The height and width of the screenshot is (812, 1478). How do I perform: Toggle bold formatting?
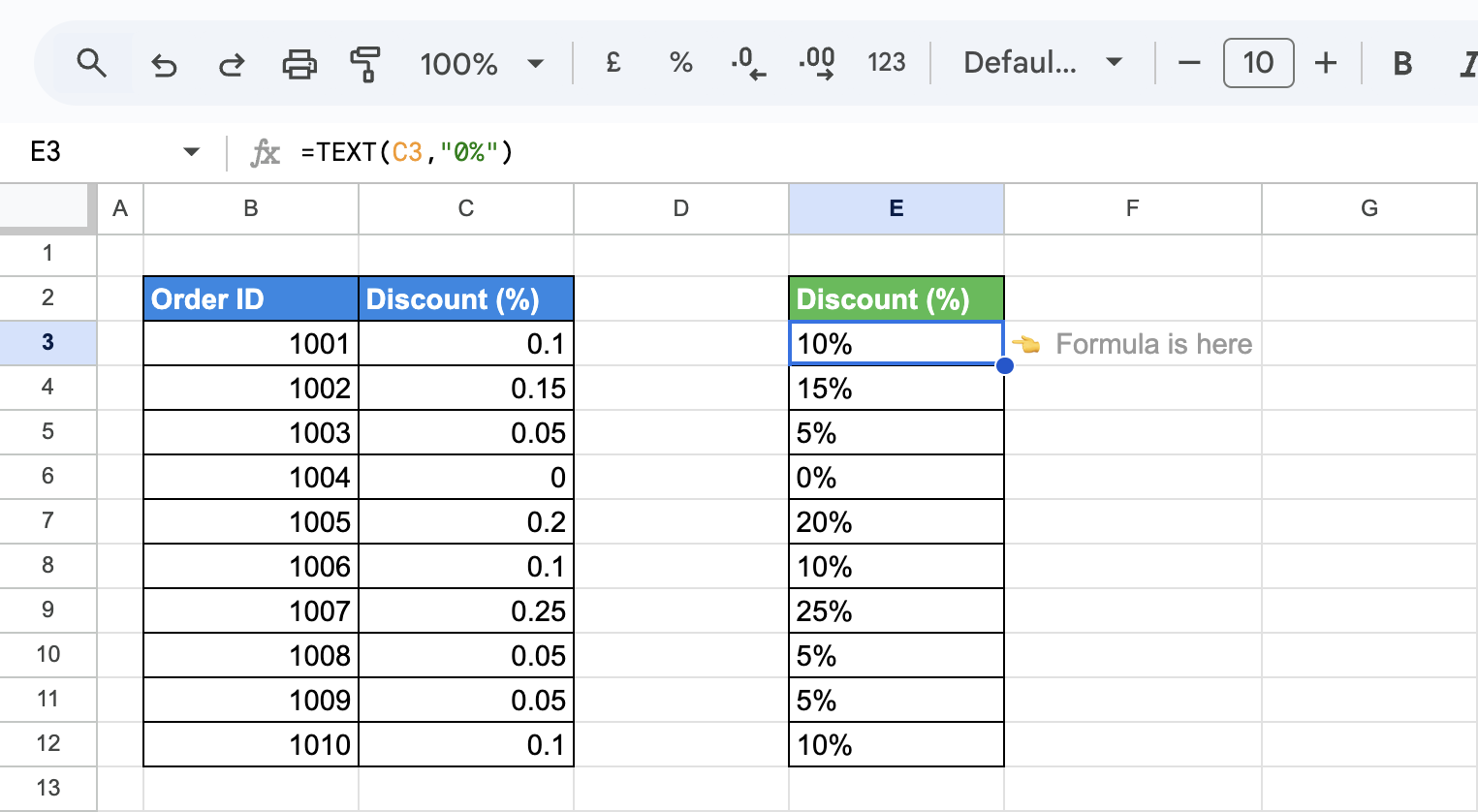(1401, 64)
